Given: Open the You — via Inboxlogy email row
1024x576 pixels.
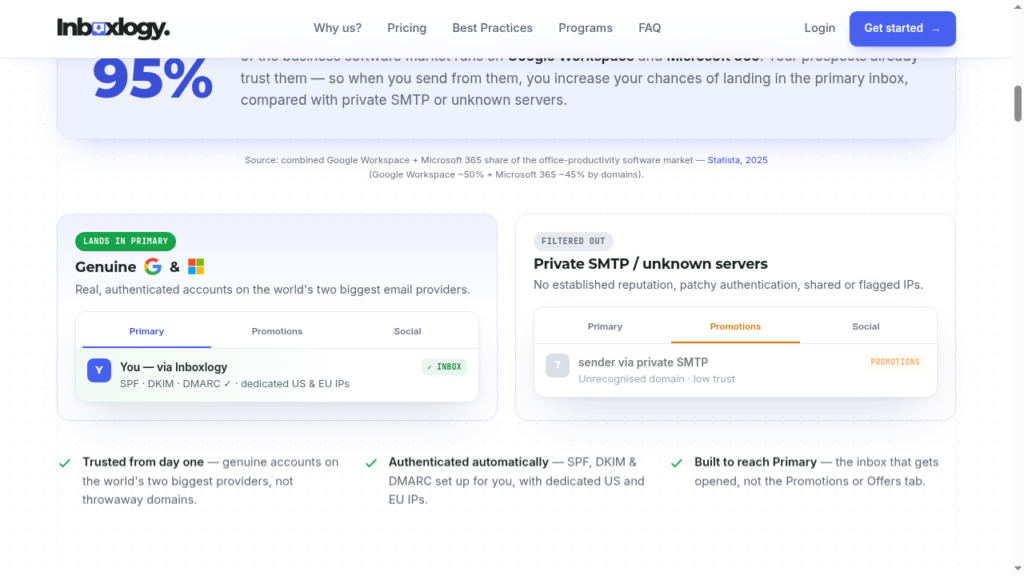Looking at the screenshot, I should [x=277, y=375].
